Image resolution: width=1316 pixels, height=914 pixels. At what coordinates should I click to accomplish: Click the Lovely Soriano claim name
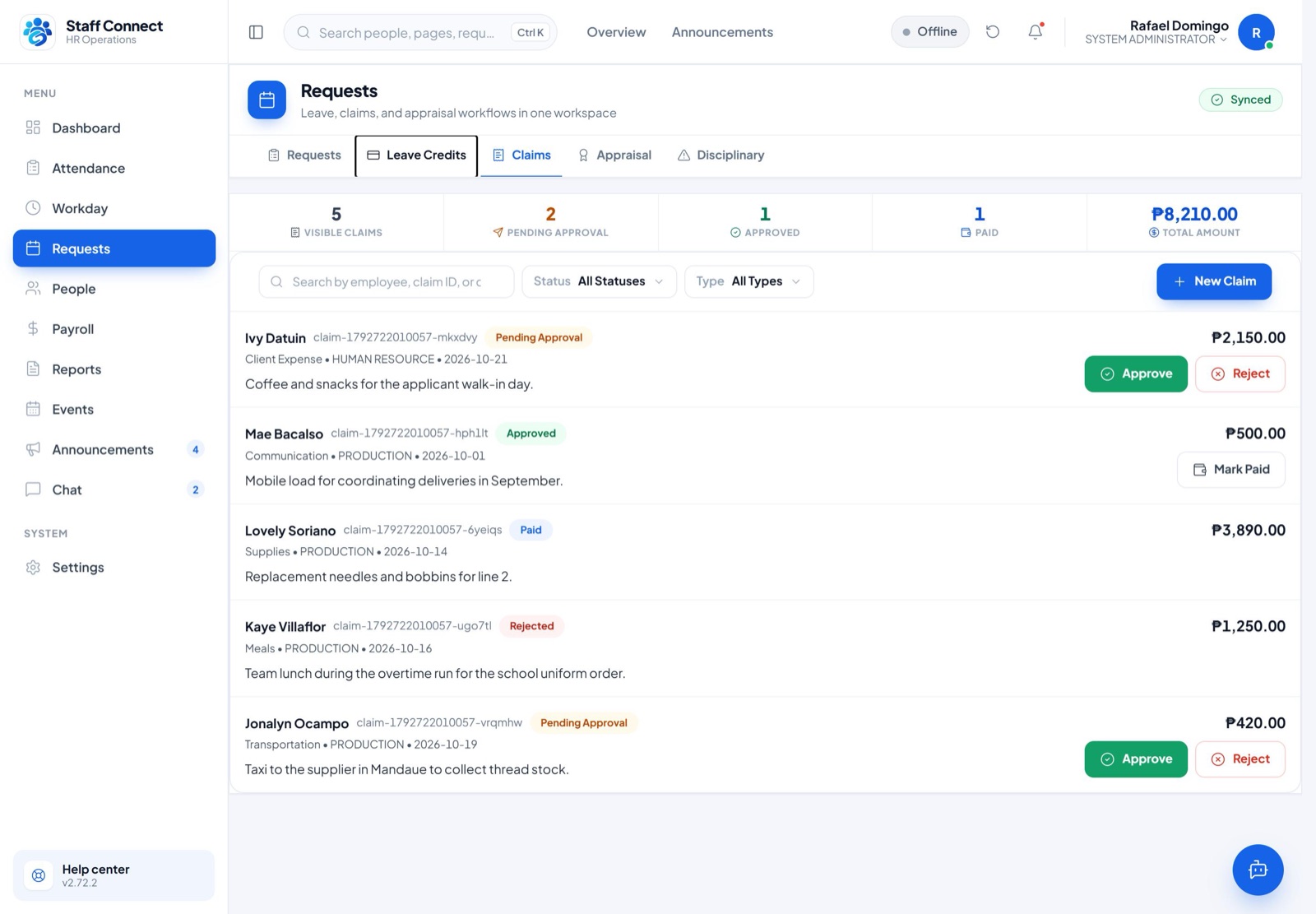[290, 531]
